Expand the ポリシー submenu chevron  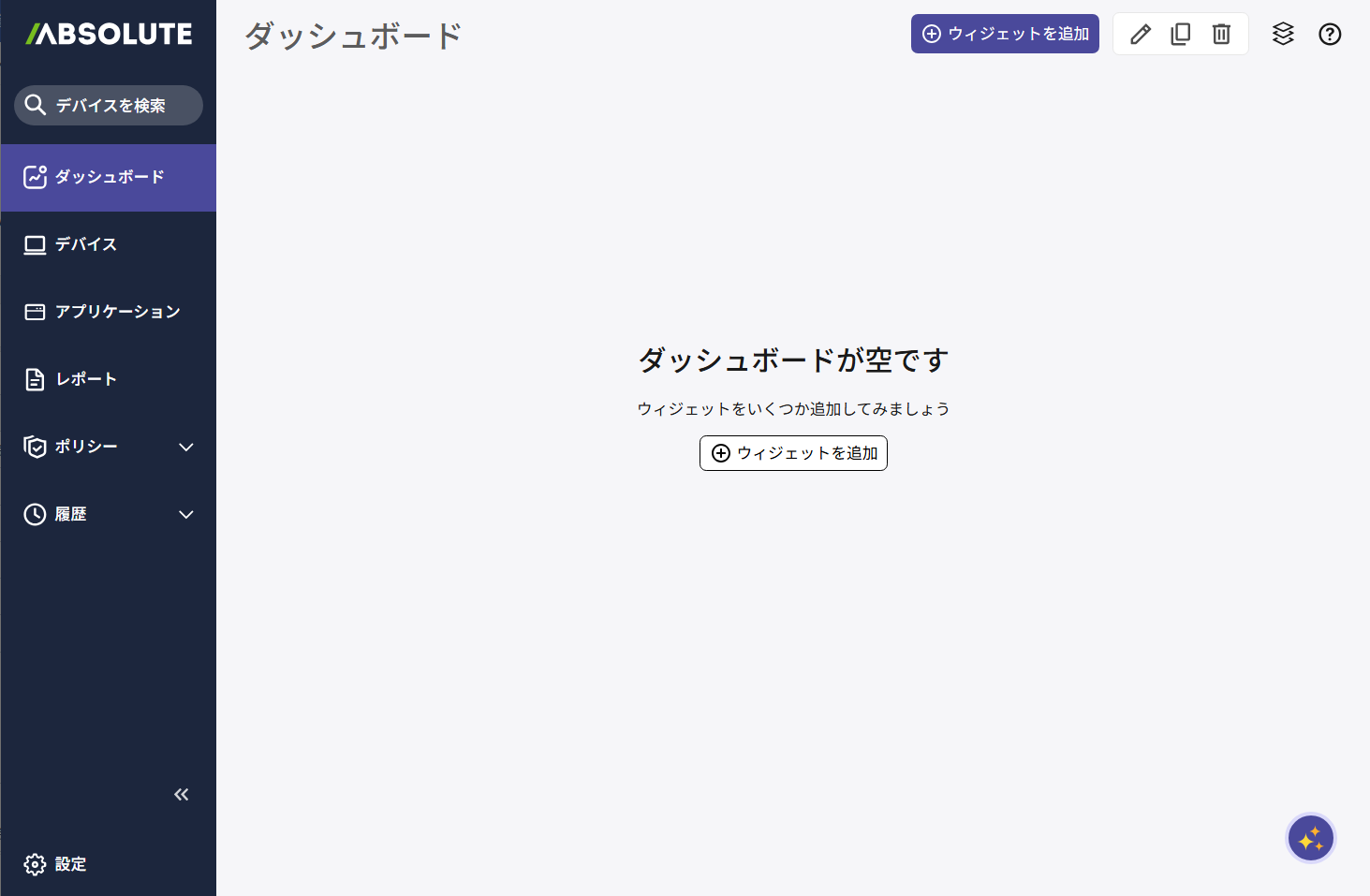click(186, 448)
